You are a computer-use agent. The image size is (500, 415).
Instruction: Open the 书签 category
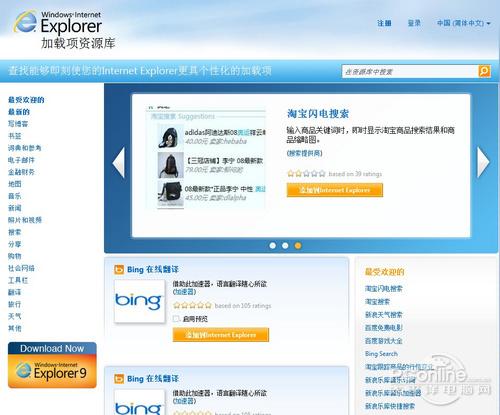point(15,136)
